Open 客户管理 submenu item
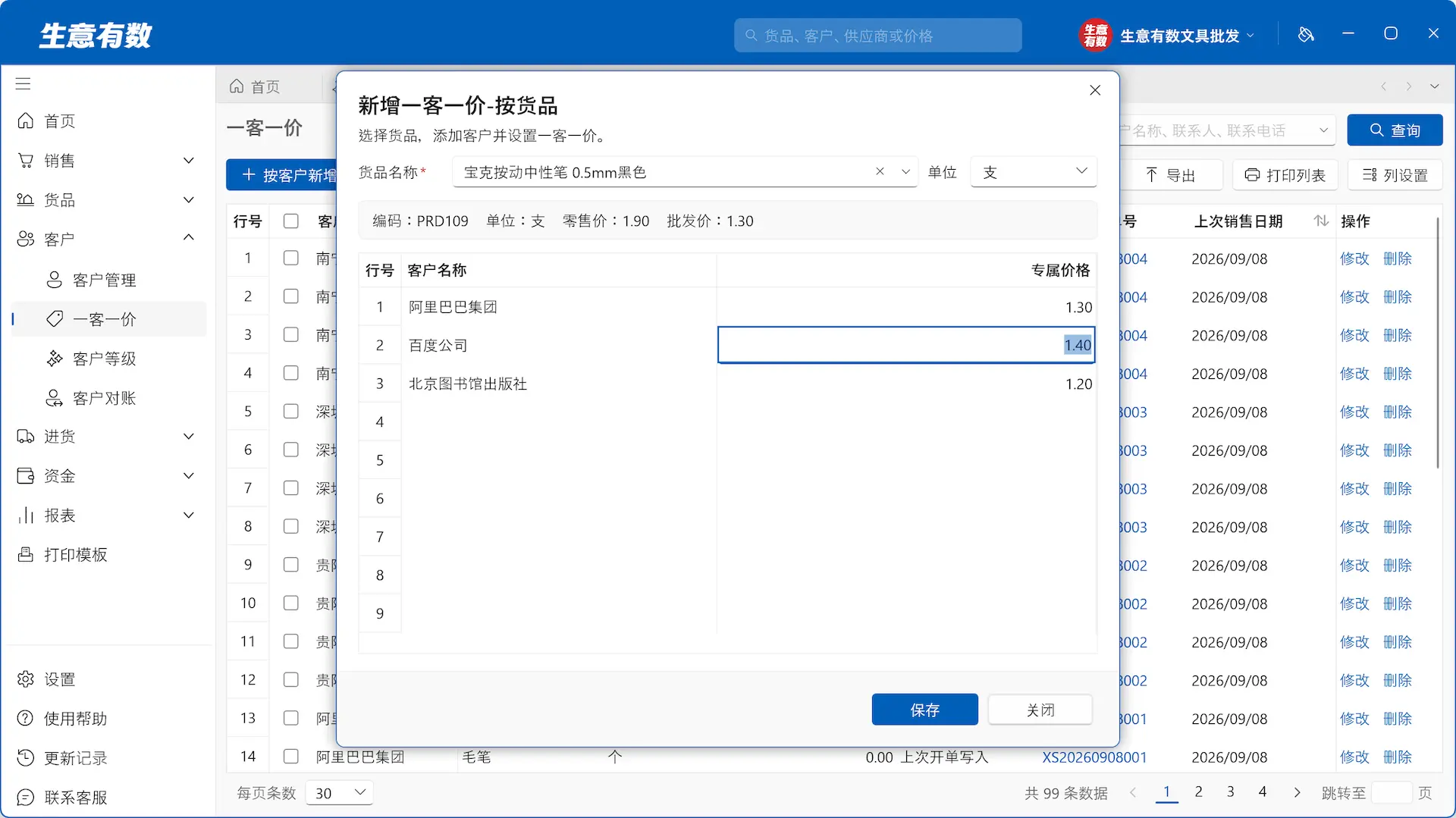 104,281
